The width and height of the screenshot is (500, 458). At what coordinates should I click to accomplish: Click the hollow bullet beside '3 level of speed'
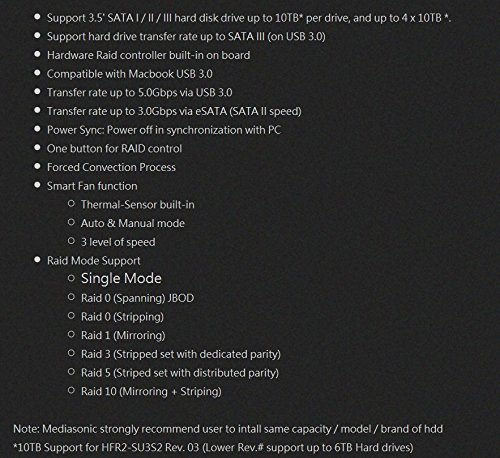71,241
